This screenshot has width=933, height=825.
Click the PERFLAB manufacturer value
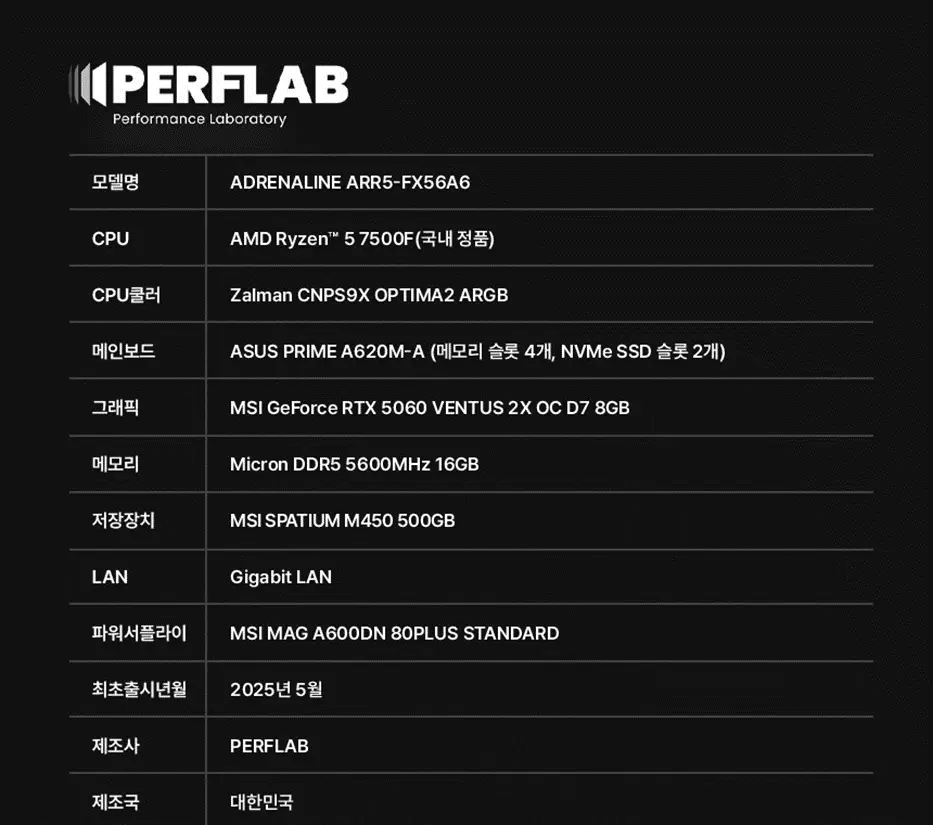coord(269,746)
